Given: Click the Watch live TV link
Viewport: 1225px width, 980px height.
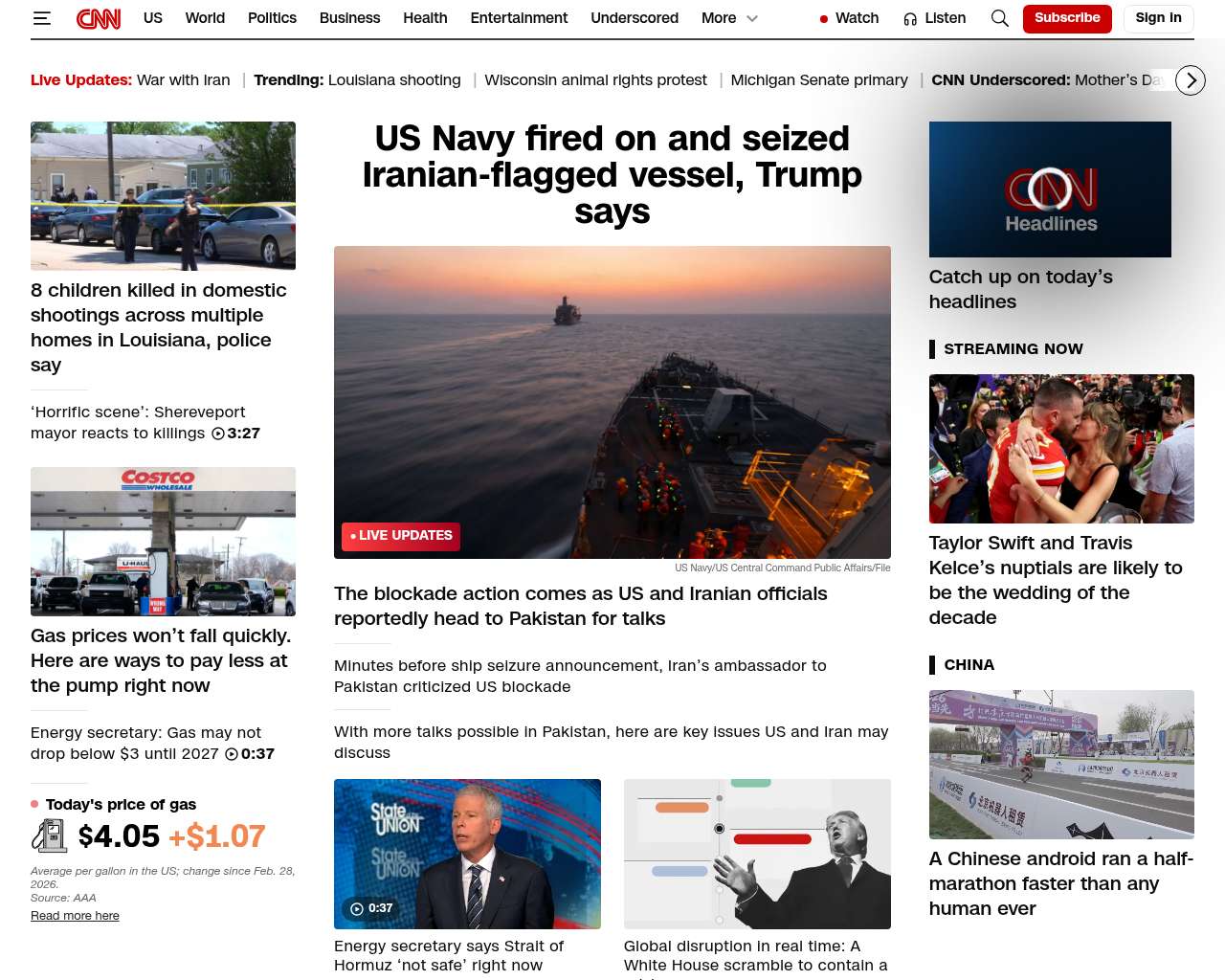Looking at the screenshot, I should 849,18.
